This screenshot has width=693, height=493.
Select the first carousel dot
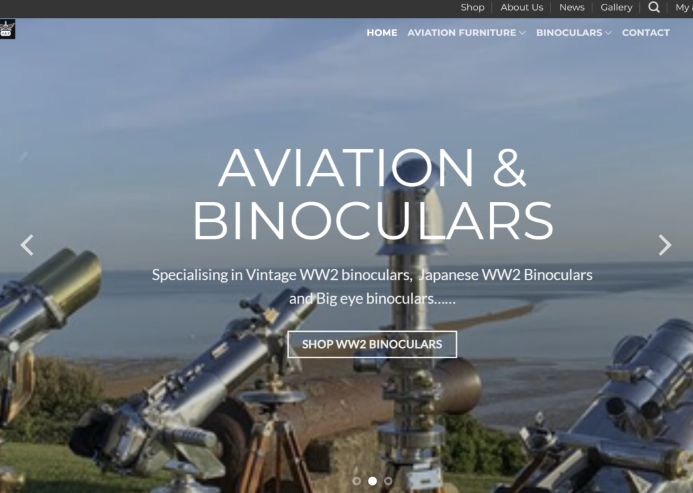pos(357,481)
